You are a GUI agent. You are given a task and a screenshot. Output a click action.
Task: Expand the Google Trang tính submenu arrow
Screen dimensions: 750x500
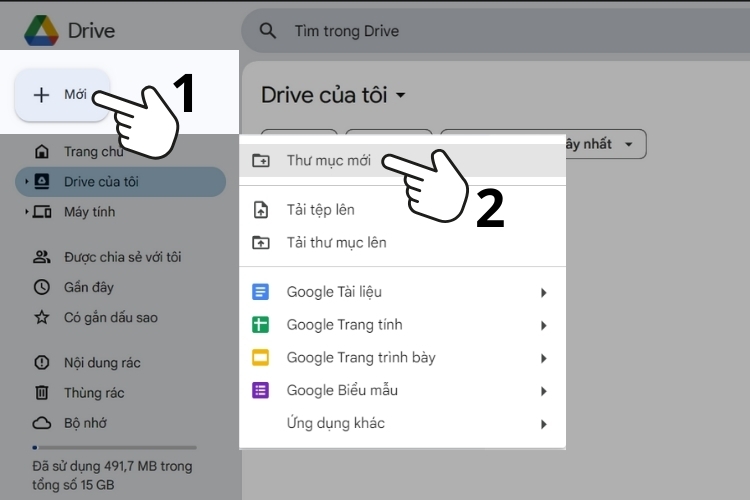point(543,326)
